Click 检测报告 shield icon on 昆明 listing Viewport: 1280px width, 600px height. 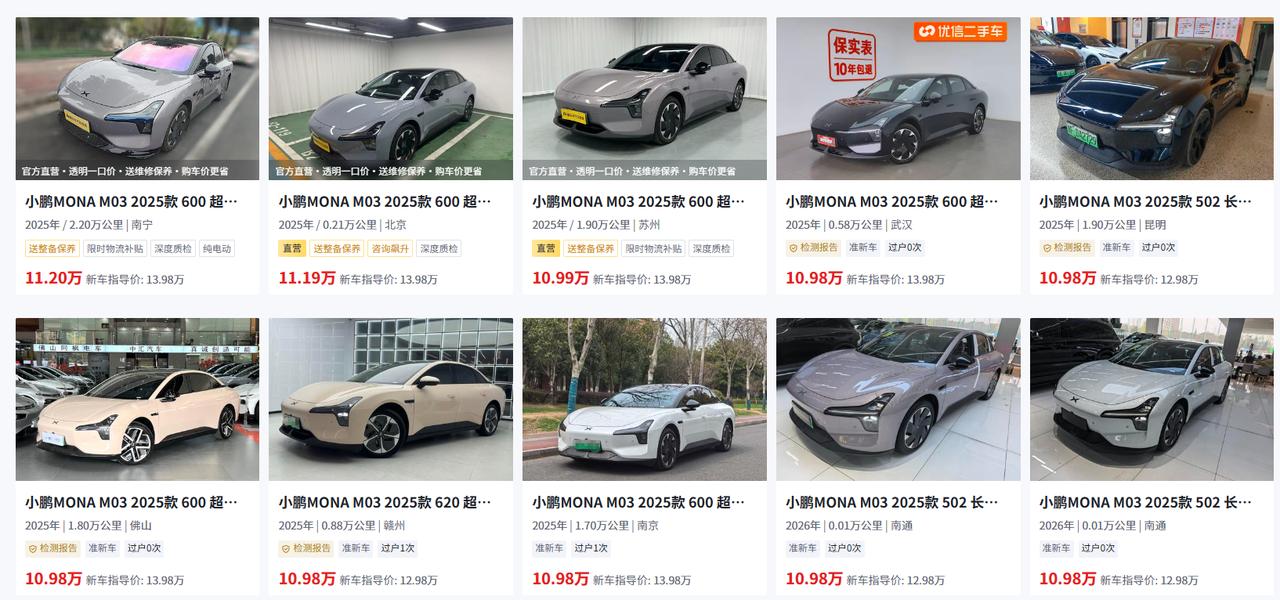tap(1047, 248)
